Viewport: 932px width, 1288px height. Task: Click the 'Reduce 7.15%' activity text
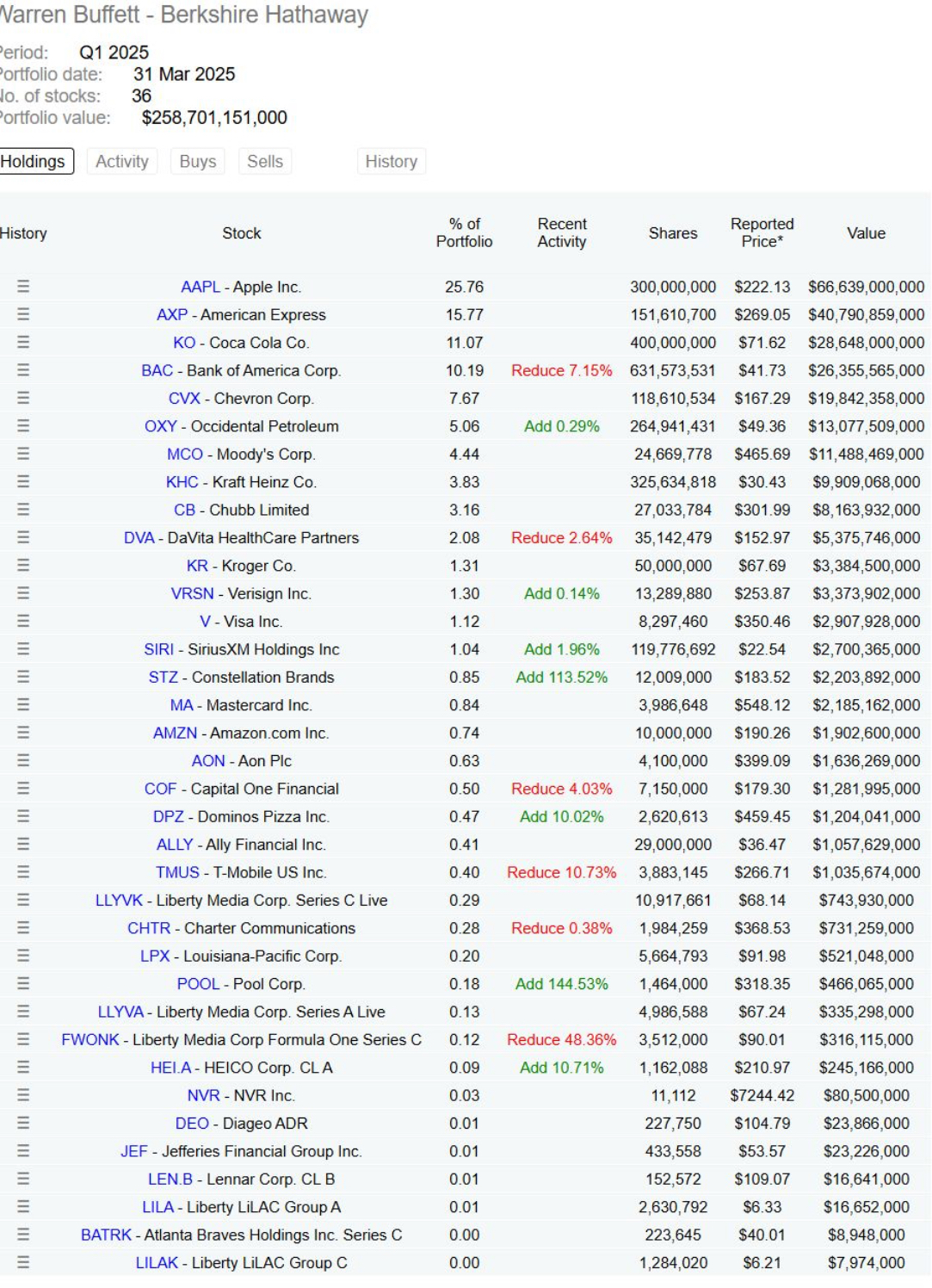pyautogui.click(x=562, y=370)
